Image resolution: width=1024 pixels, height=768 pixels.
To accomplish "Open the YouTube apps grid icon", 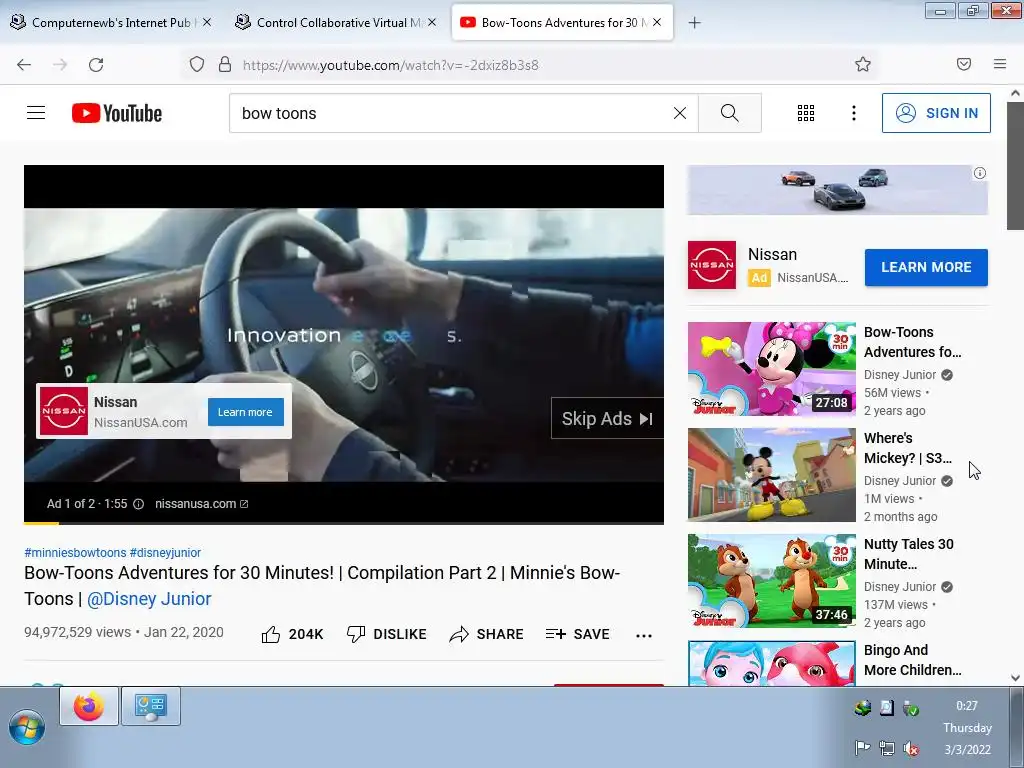I will click(806, 113).
